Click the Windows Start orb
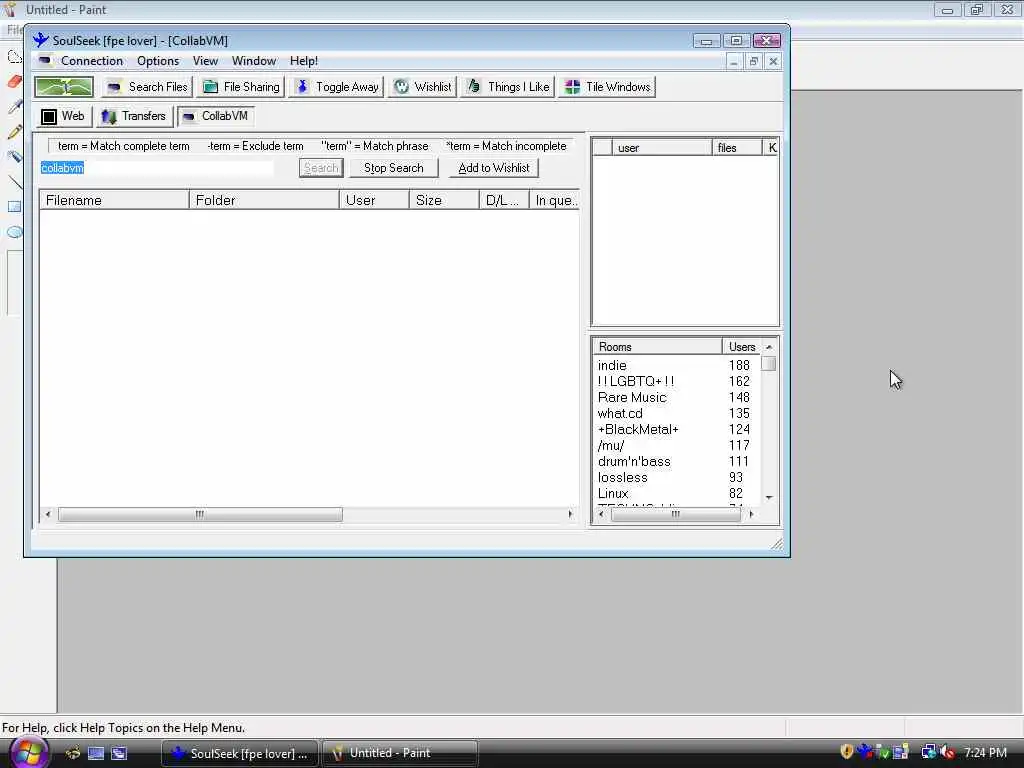 [28, 752]
